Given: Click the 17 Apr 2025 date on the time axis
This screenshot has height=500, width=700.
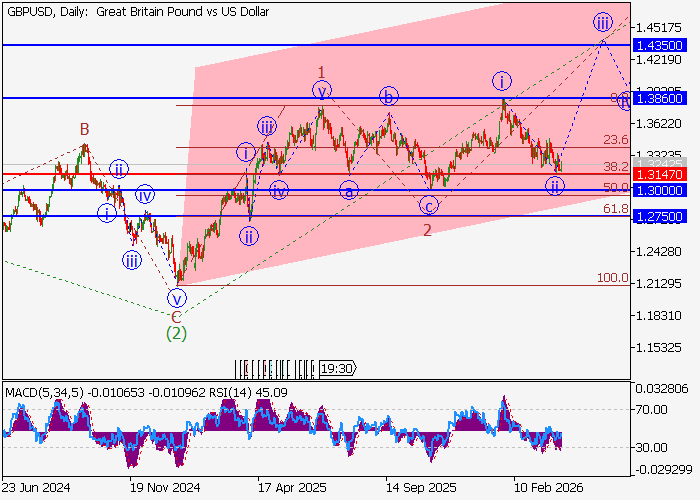Looking at the screenshot, I should tap(292, 487).
